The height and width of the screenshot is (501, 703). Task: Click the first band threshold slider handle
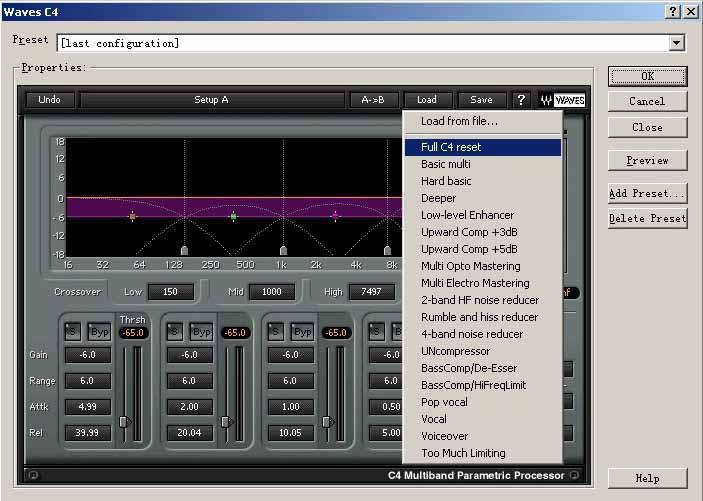[x=124, y=421]
